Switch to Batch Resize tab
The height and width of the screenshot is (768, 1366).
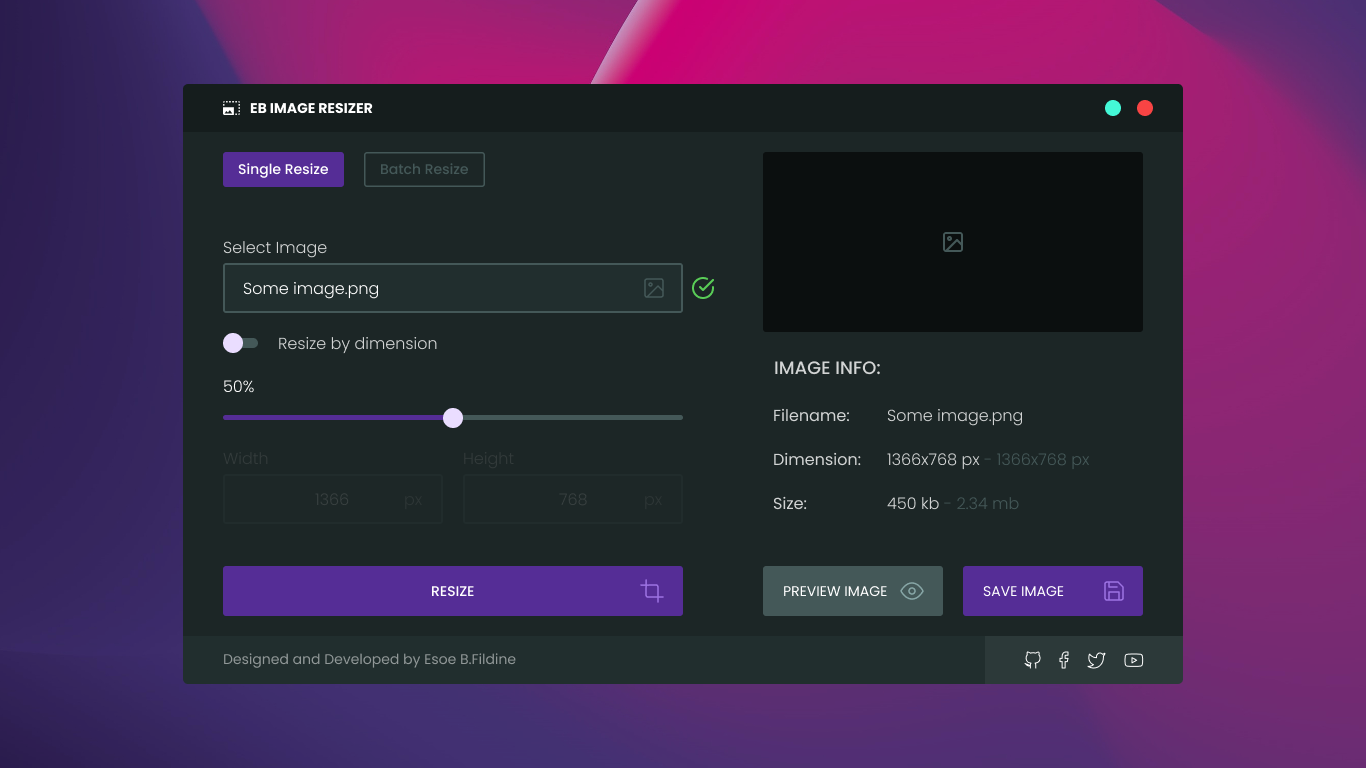424,169
